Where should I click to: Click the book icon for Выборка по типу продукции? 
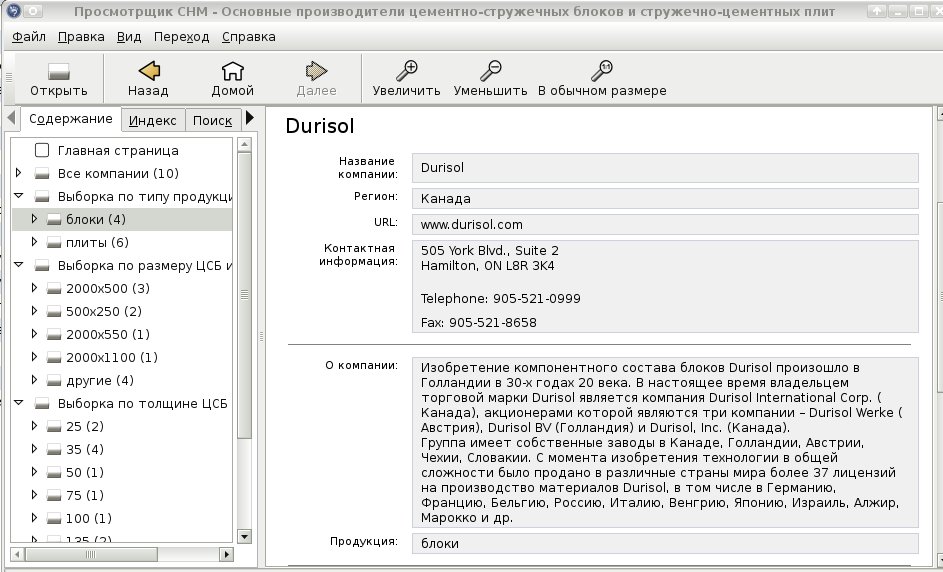pyautogui.click(x=41, y=197)
